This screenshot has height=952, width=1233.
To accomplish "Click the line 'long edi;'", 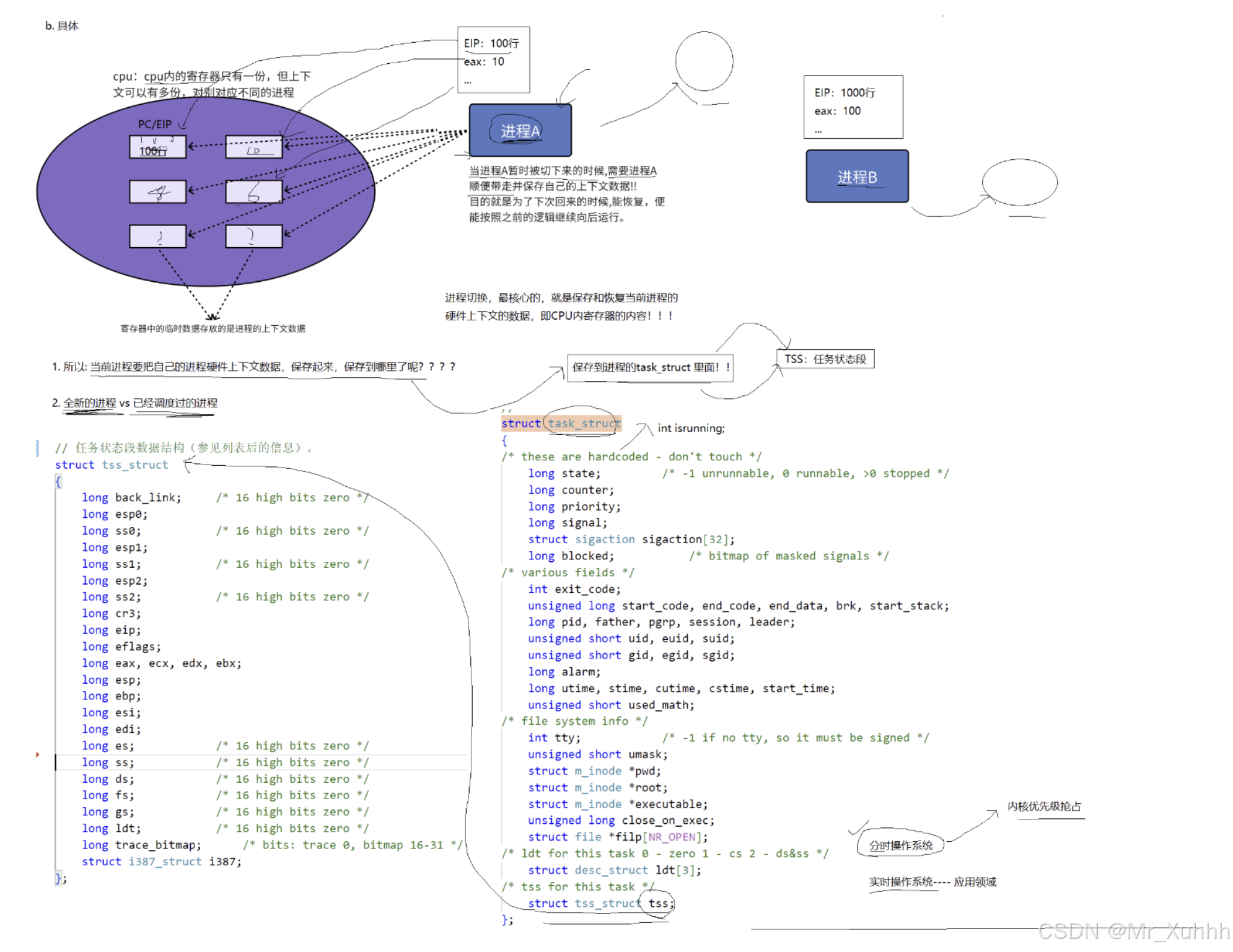I will (x=112, y=729).
